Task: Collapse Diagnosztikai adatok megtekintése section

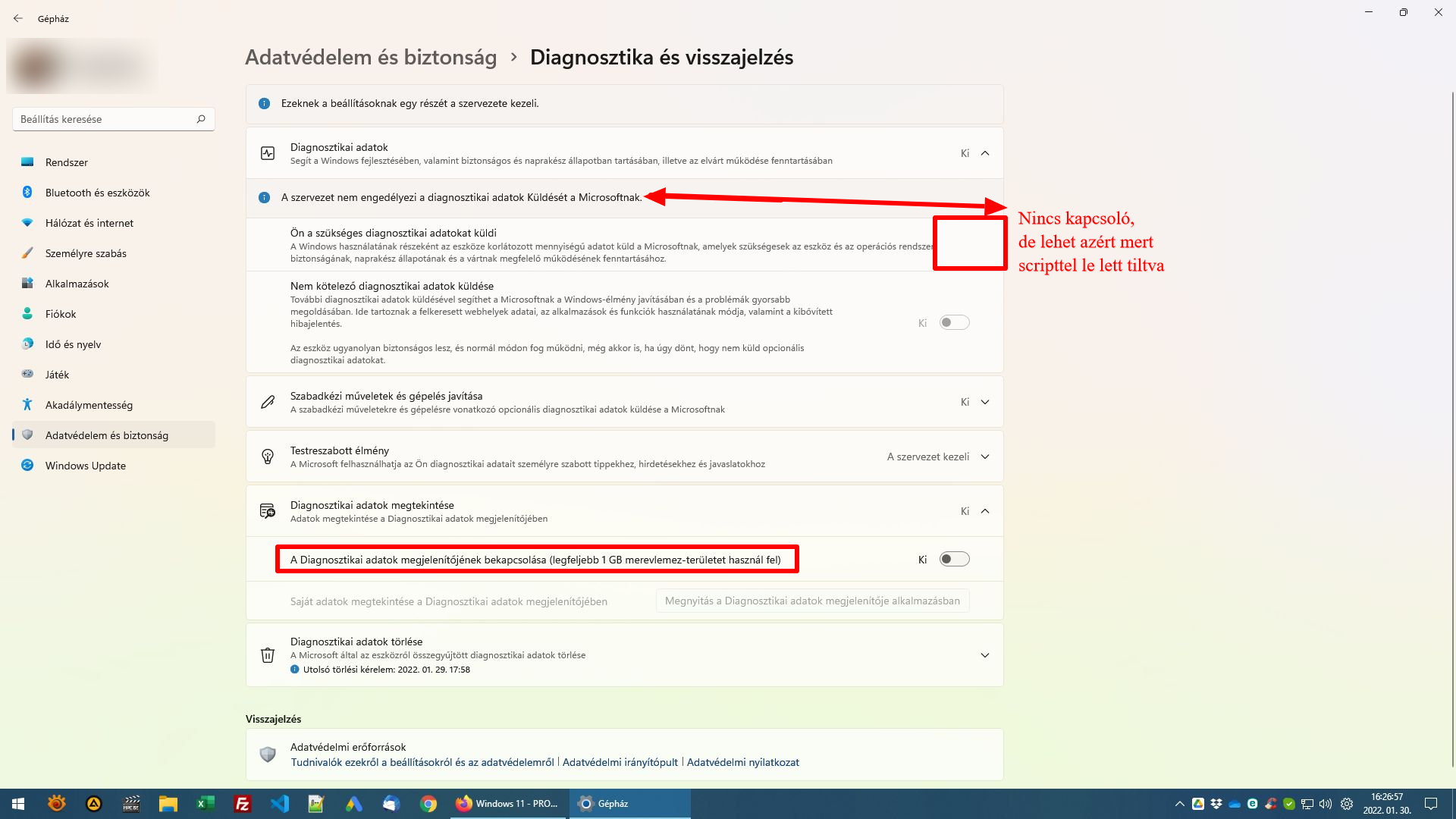Action: tap(985, 511)
